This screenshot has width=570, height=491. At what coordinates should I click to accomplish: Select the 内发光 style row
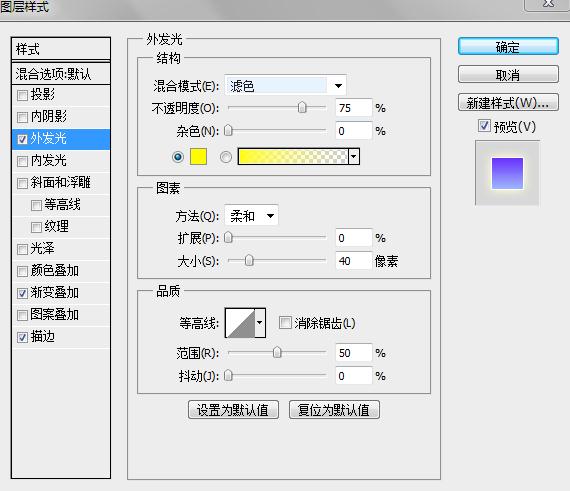click(x=61, y=161)
